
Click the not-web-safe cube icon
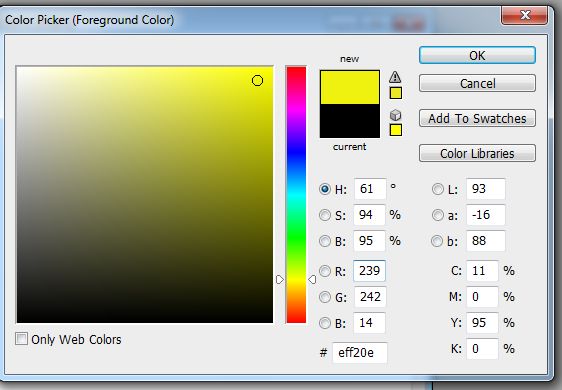pos(395,115)
